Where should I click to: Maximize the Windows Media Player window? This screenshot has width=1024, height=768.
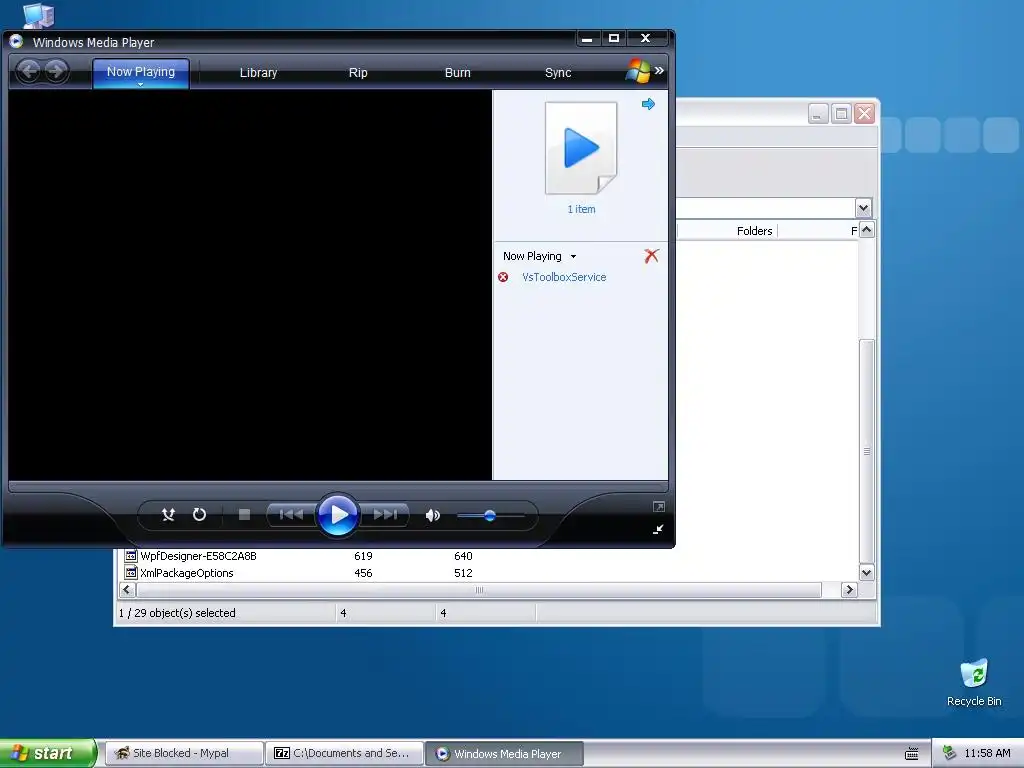pyautogui.click(x=614, y=39)
